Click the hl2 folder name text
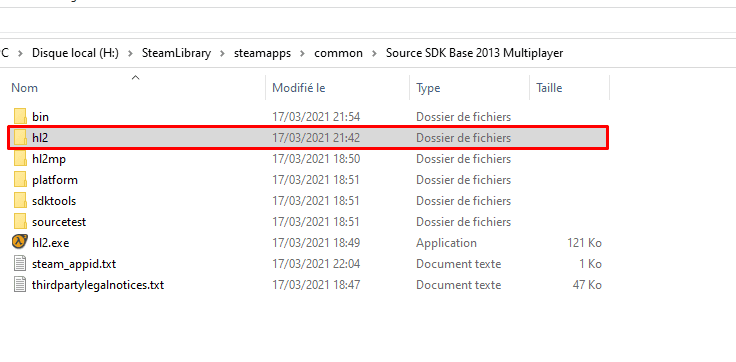Screen dimensions: 736x362 [40, 138]
